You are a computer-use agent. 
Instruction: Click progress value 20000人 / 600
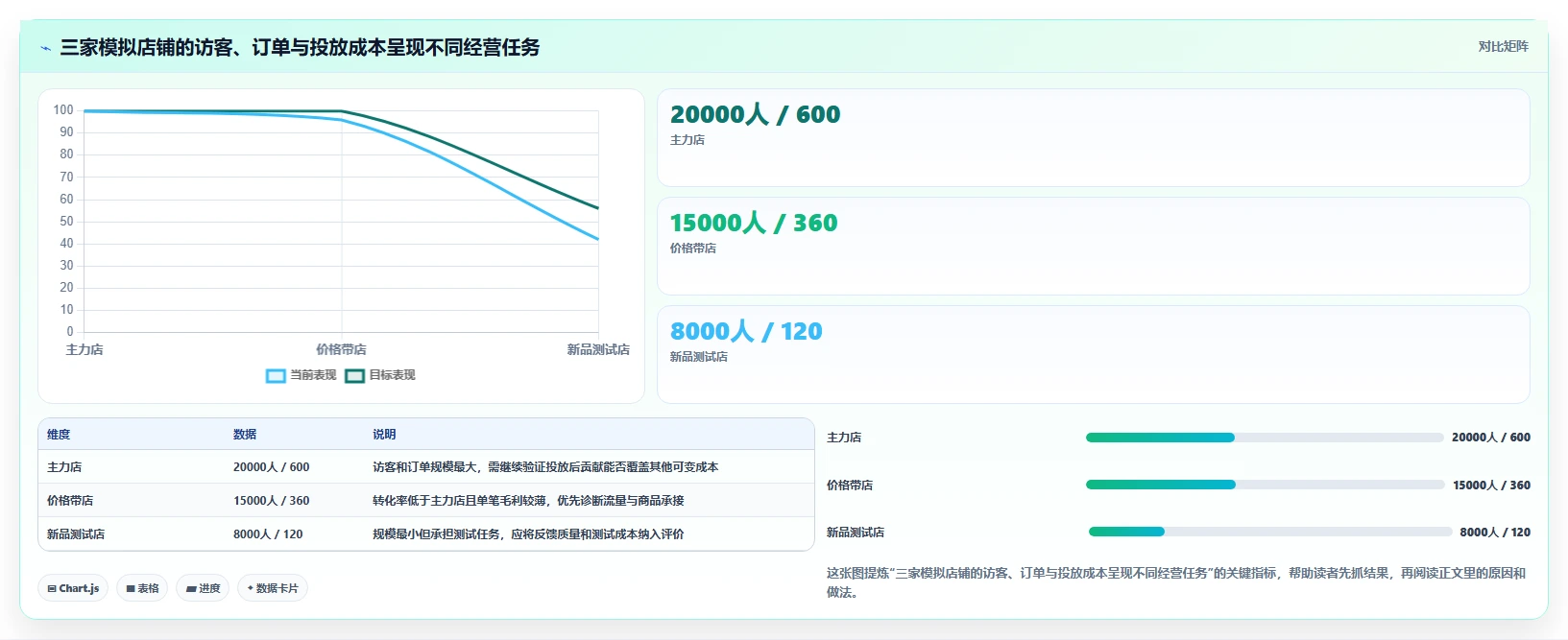1491,438
